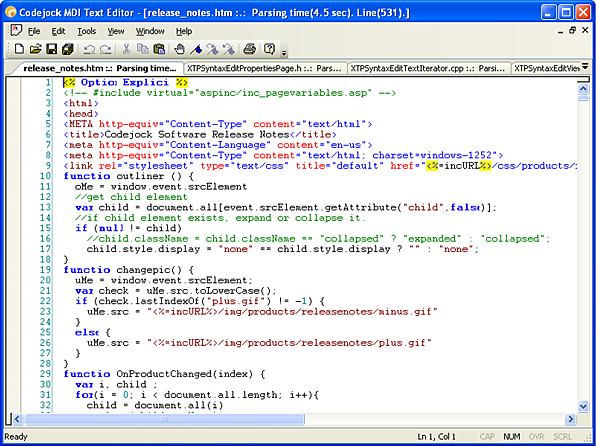This screenshot has width=596, height=446.
Task: Click 'Codejock Software Release Notes' title text
Action: pyautogui.click(x=197, y=134)
